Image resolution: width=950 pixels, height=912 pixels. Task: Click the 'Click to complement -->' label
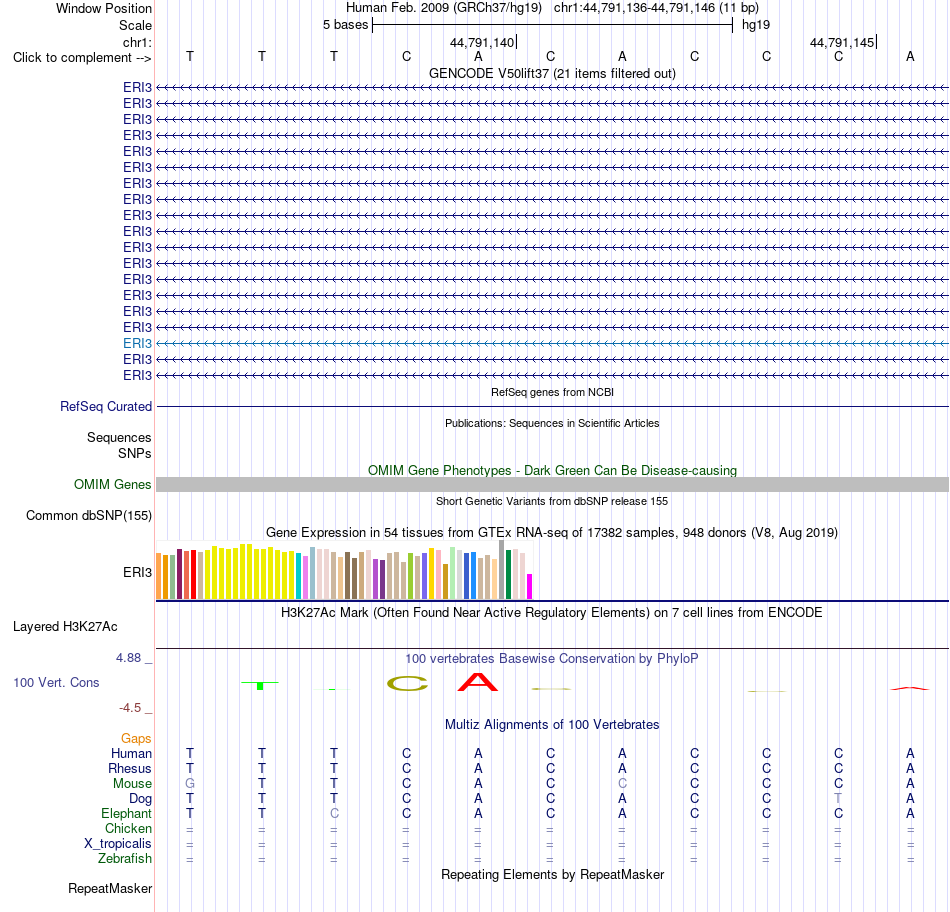pos(82,58)
